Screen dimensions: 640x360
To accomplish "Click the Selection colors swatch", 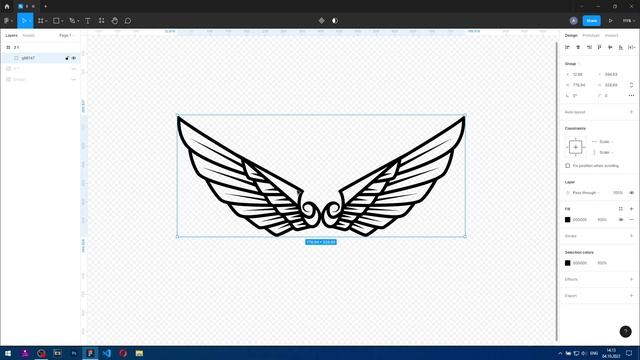I will coord(567,263).
